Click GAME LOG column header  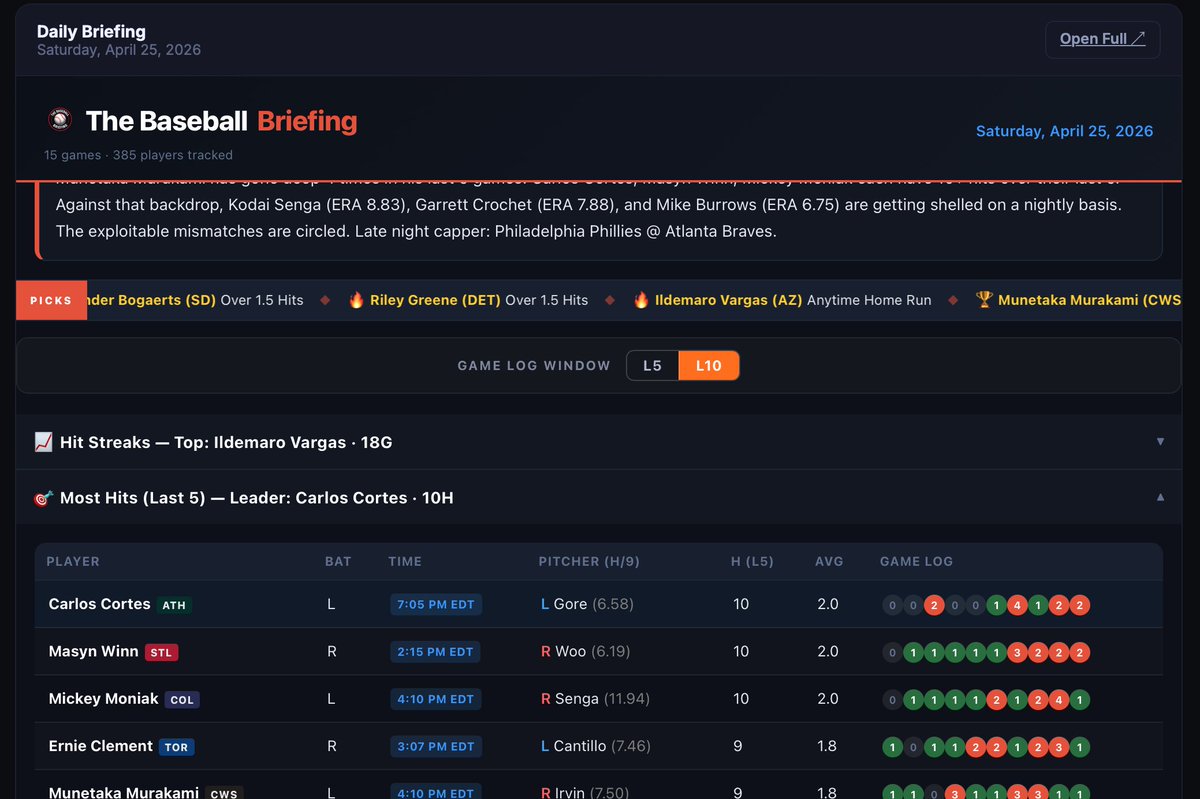point(916,561)
